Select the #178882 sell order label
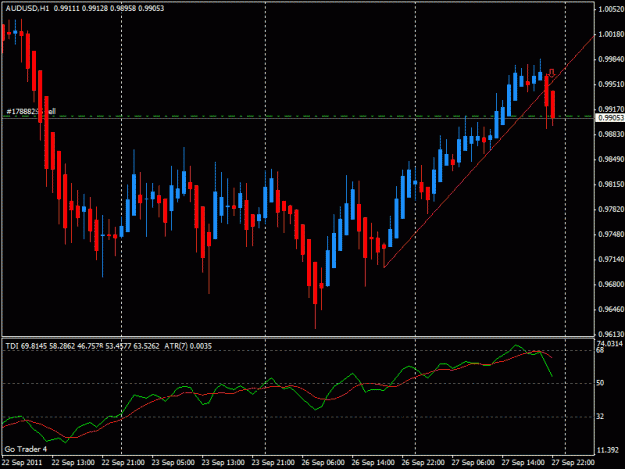The image size is (625, 469). coord(31,111)
